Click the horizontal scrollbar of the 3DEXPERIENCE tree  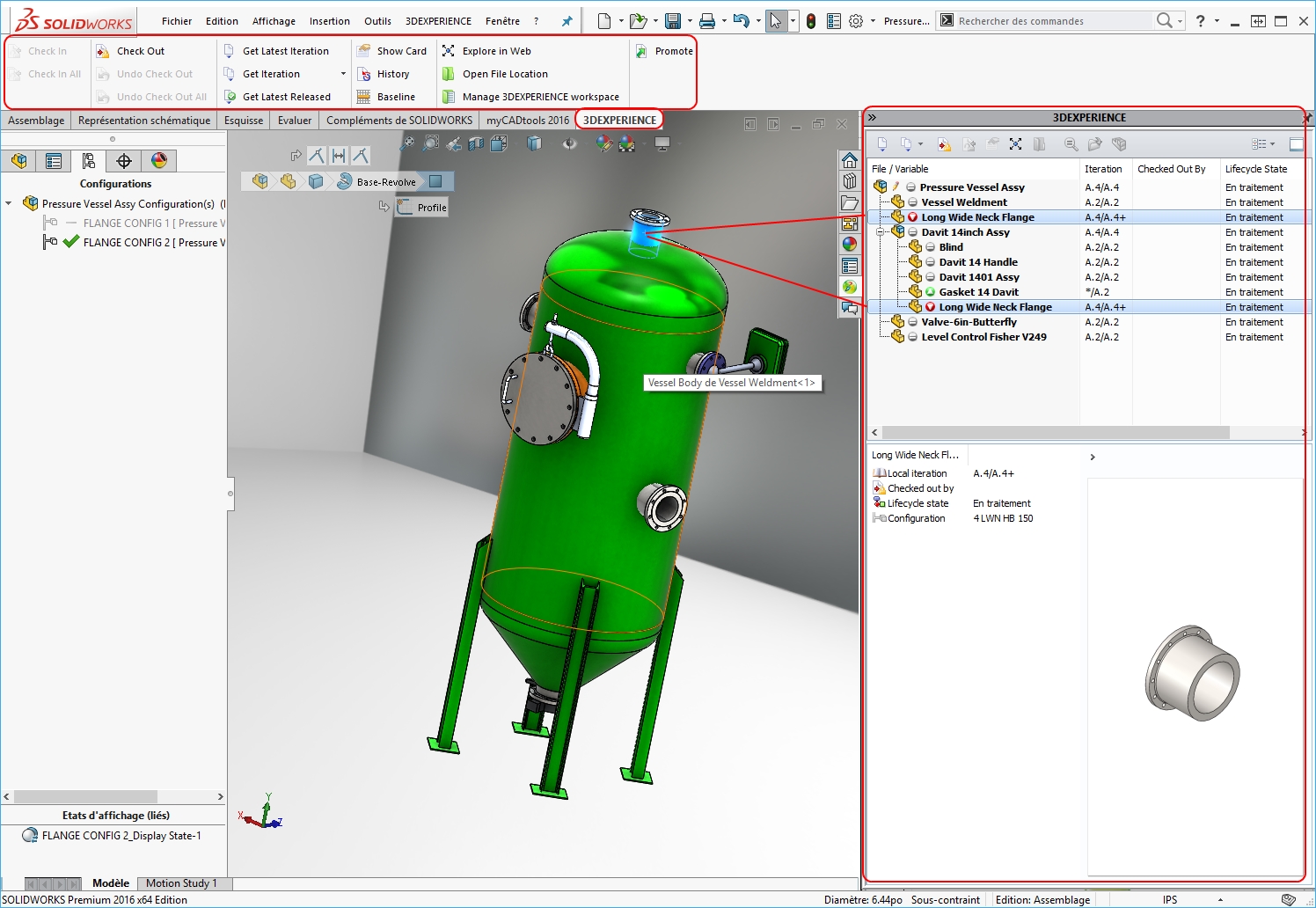point(1056,432)
